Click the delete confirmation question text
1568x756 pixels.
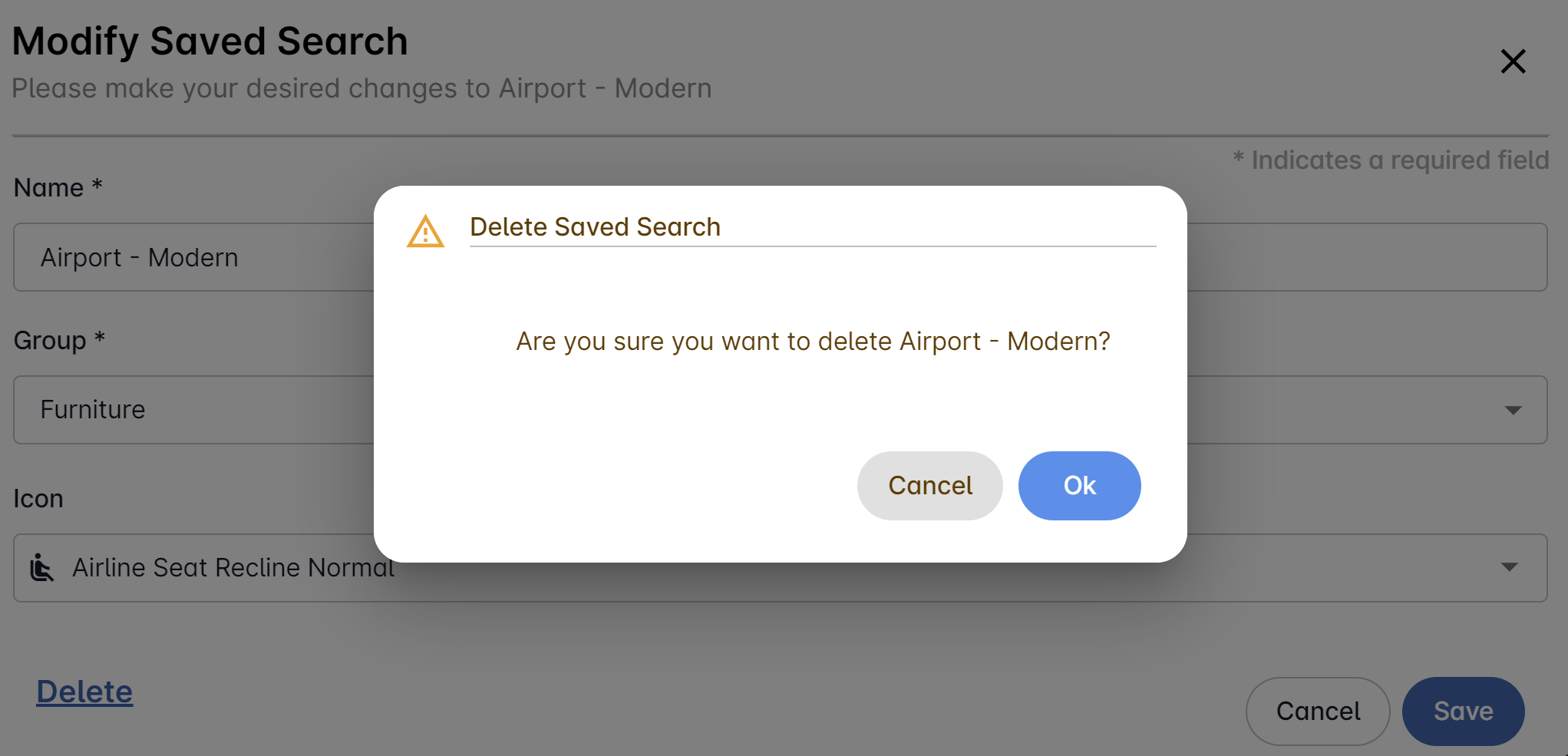tap(813, 342)
